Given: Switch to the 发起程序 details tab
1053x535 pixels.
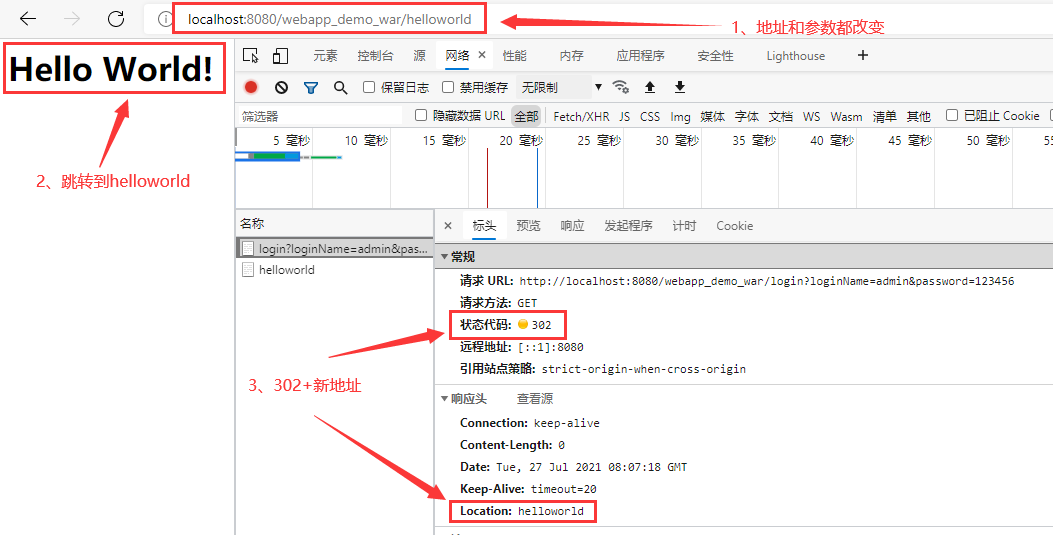Looking at the screenshot, I should coord(628,226).
